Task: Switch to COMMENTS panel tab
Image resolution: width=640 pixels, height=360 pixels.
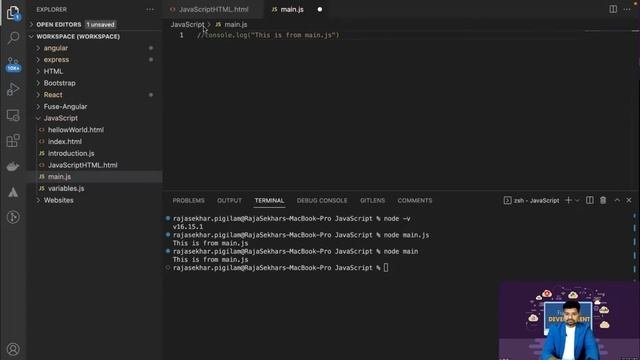Action: click(x=415, y=200)
